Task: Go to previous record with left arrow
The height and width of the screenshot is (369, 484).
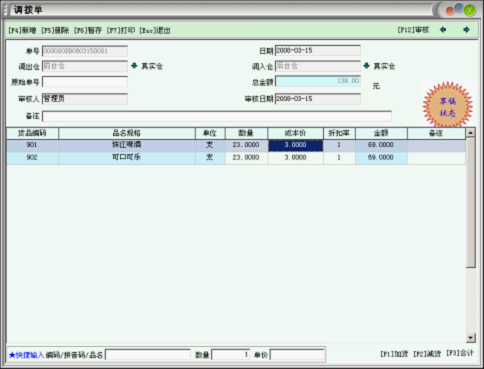Action: [x=443, y=30]
